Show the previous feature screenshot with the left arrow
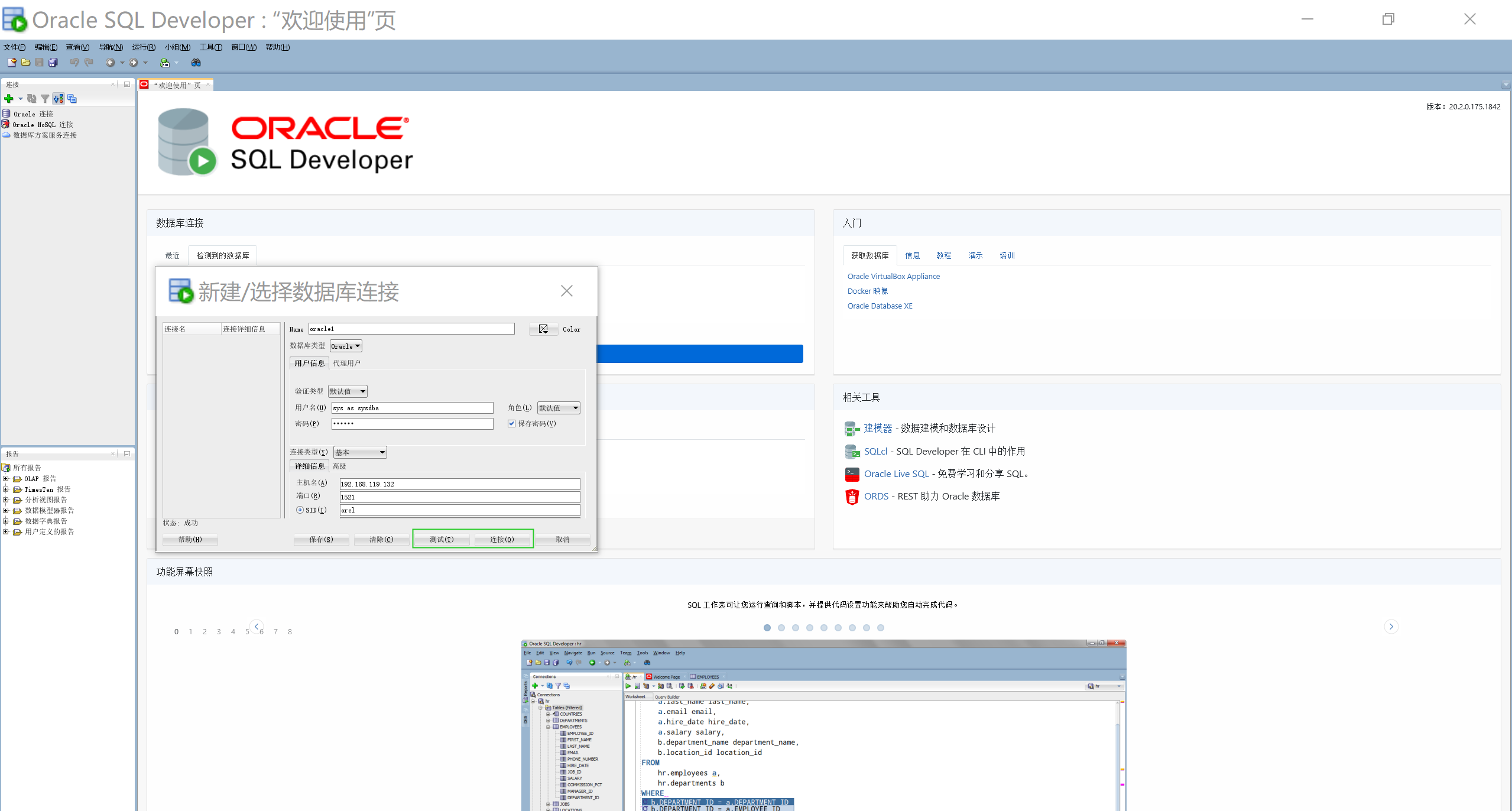The image size is (1512, 811). (x=257, y=627)
